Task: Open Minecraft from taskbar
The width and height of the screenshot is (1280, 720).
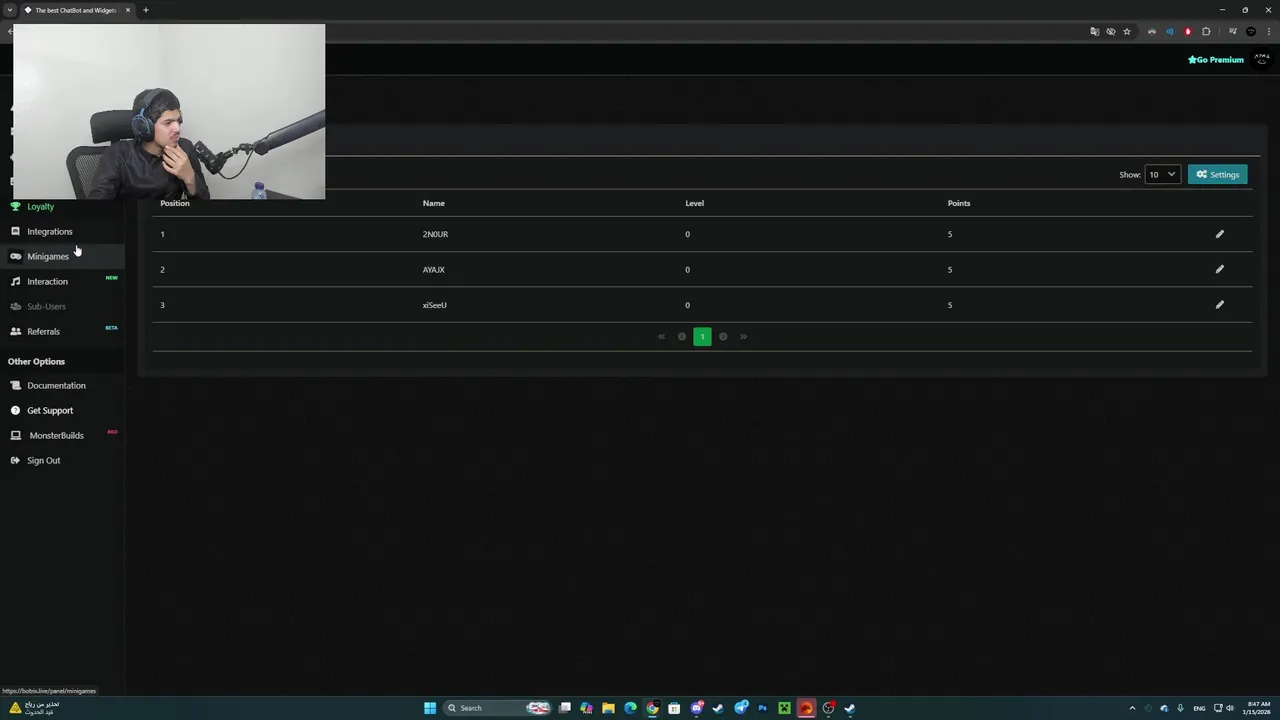Action: point(784,708)
